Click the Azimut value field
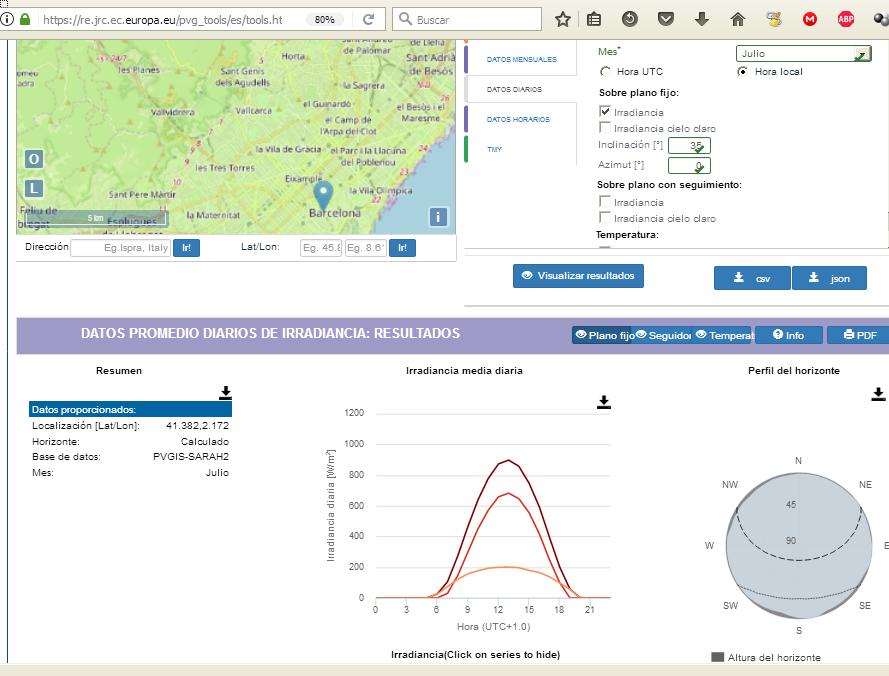 [x=689, y=166]
